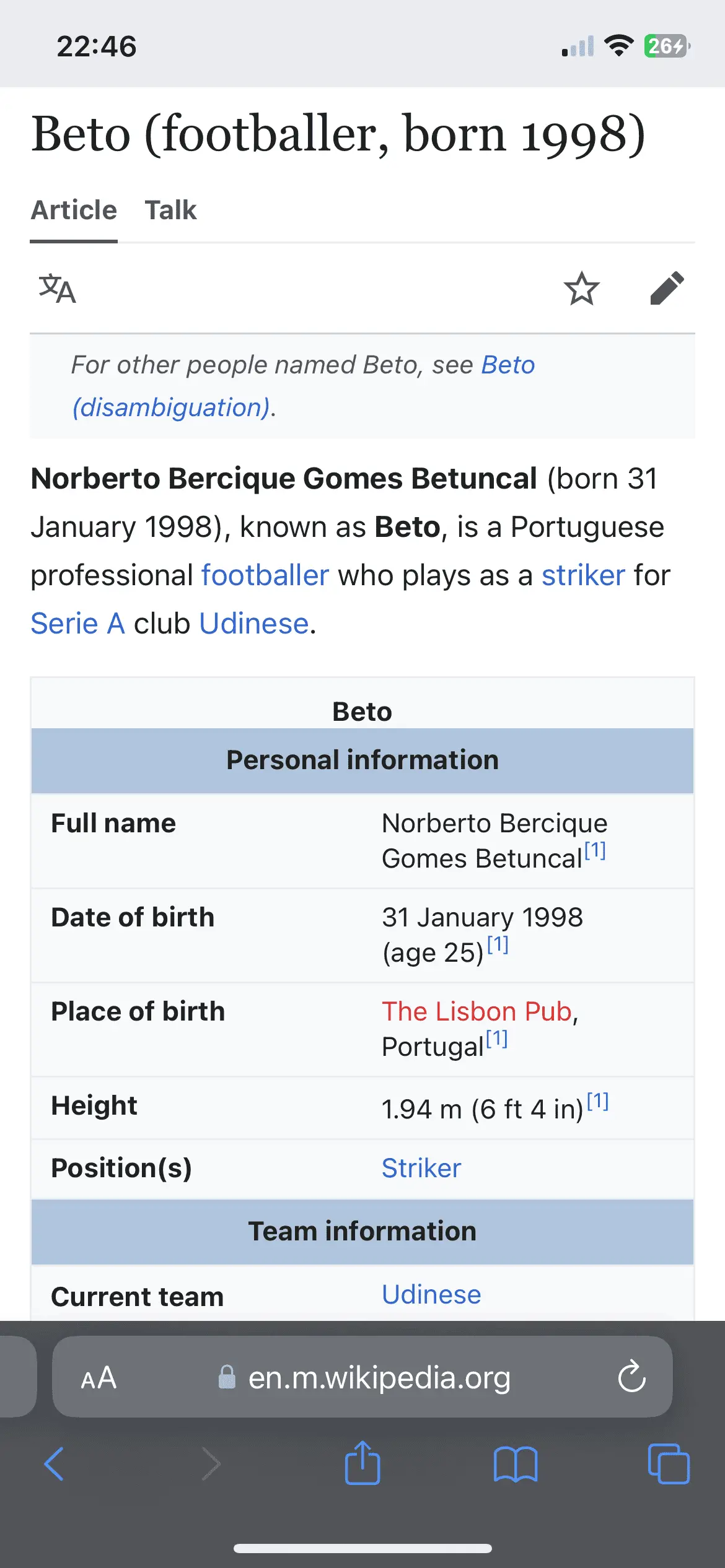The image size is (725, 1568).
Task: Tap the Safari back arrow
Action: (x=55, y=1464)
